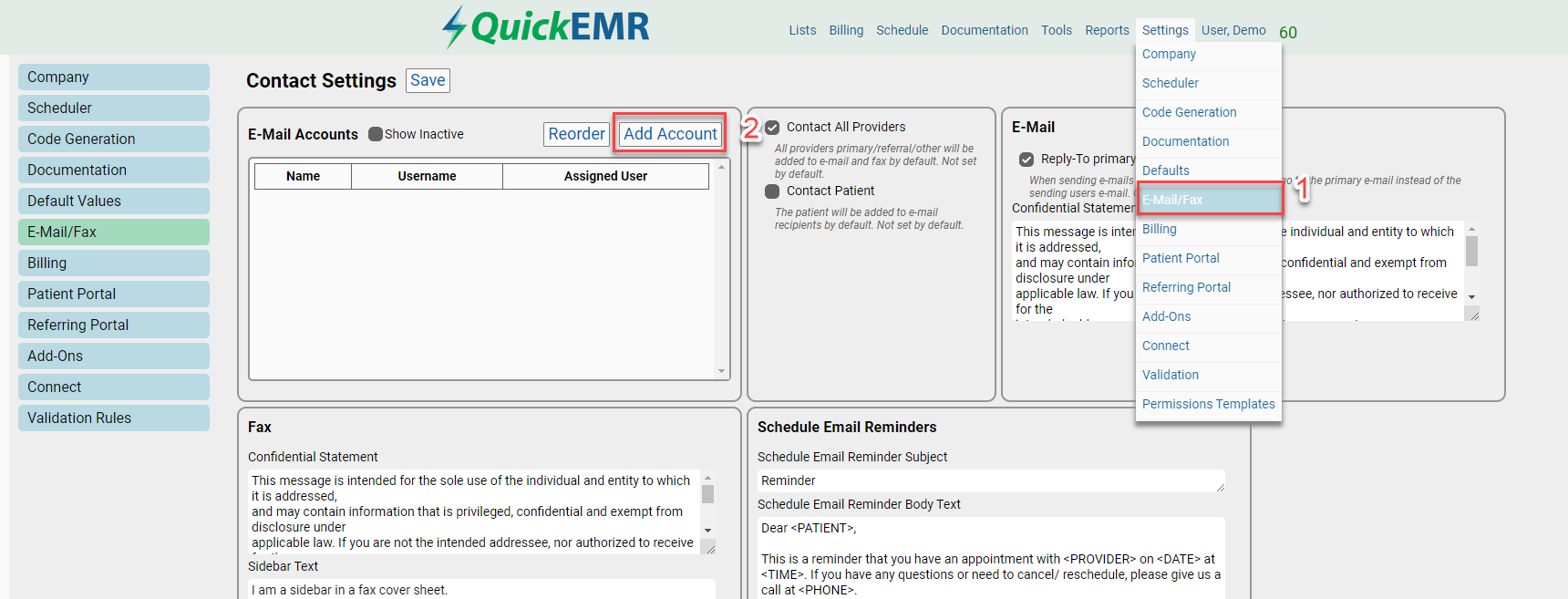Enable Contact Patient checkbox
The width and height of the screenshot is (1568, 599).
pos(772,191)
